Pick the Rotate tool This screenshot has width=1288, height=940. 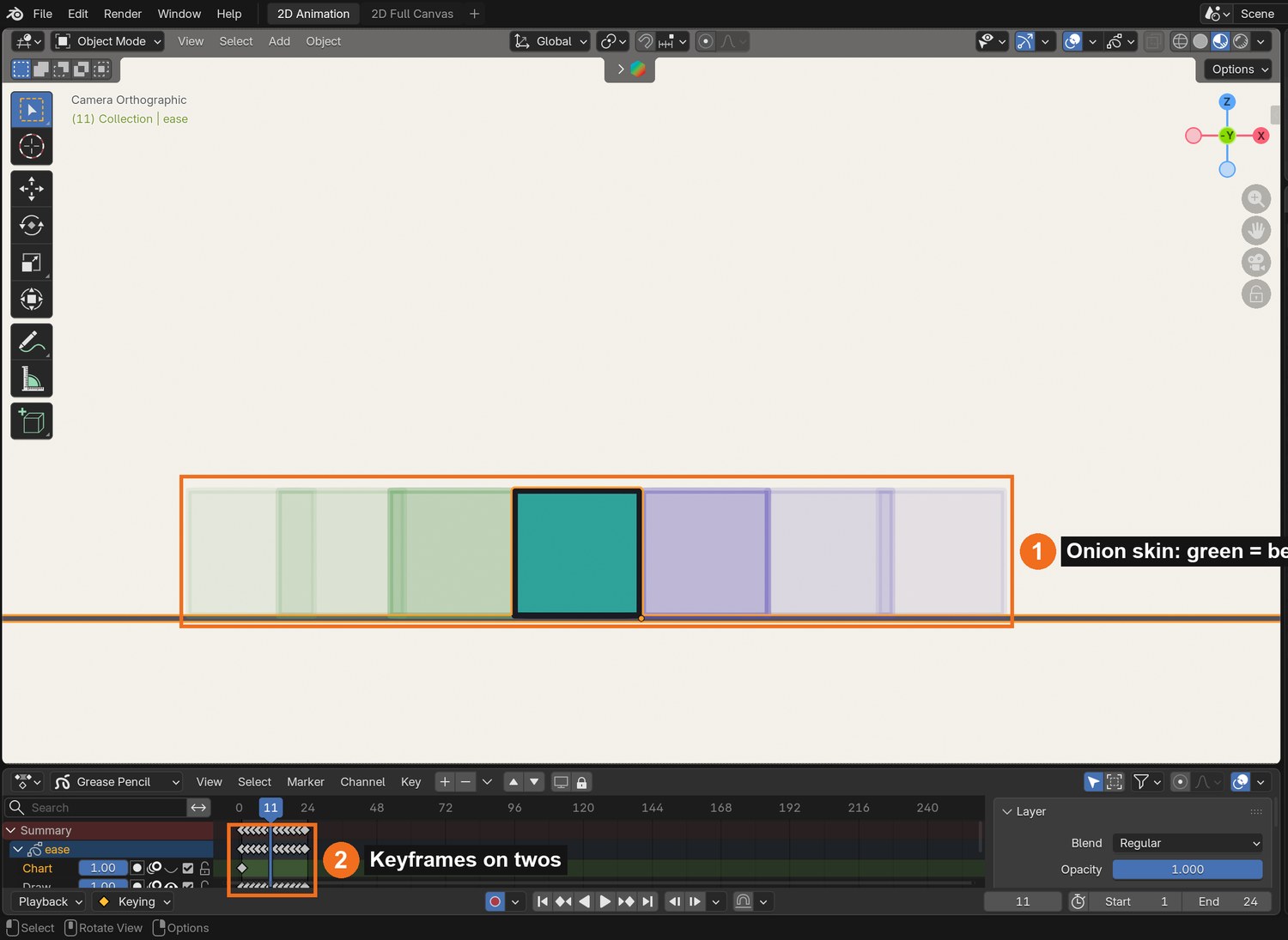click(32, 226)
